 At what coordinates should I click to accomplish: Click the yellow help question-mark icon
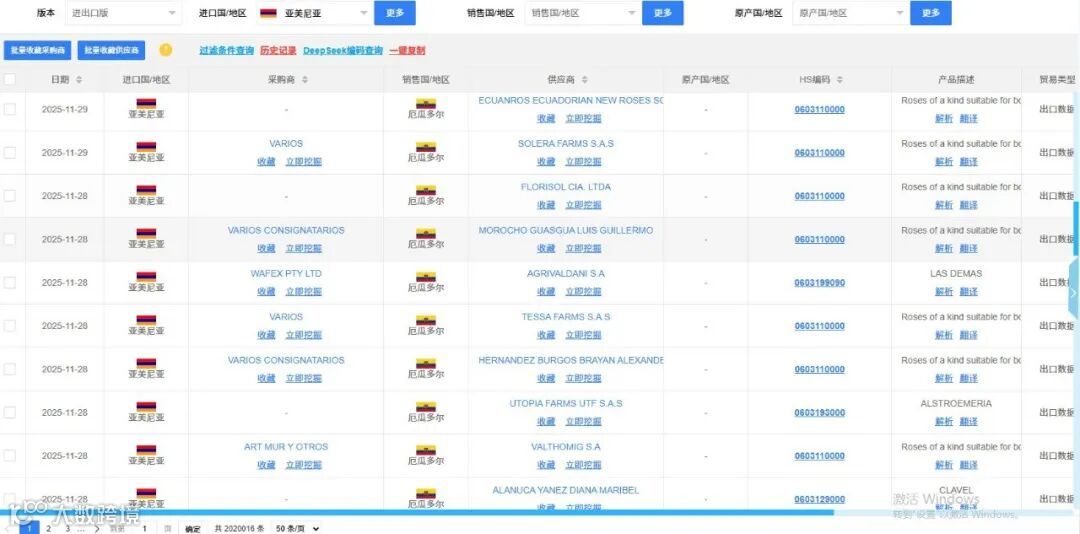pyautogui.click(x=165, y=50)
